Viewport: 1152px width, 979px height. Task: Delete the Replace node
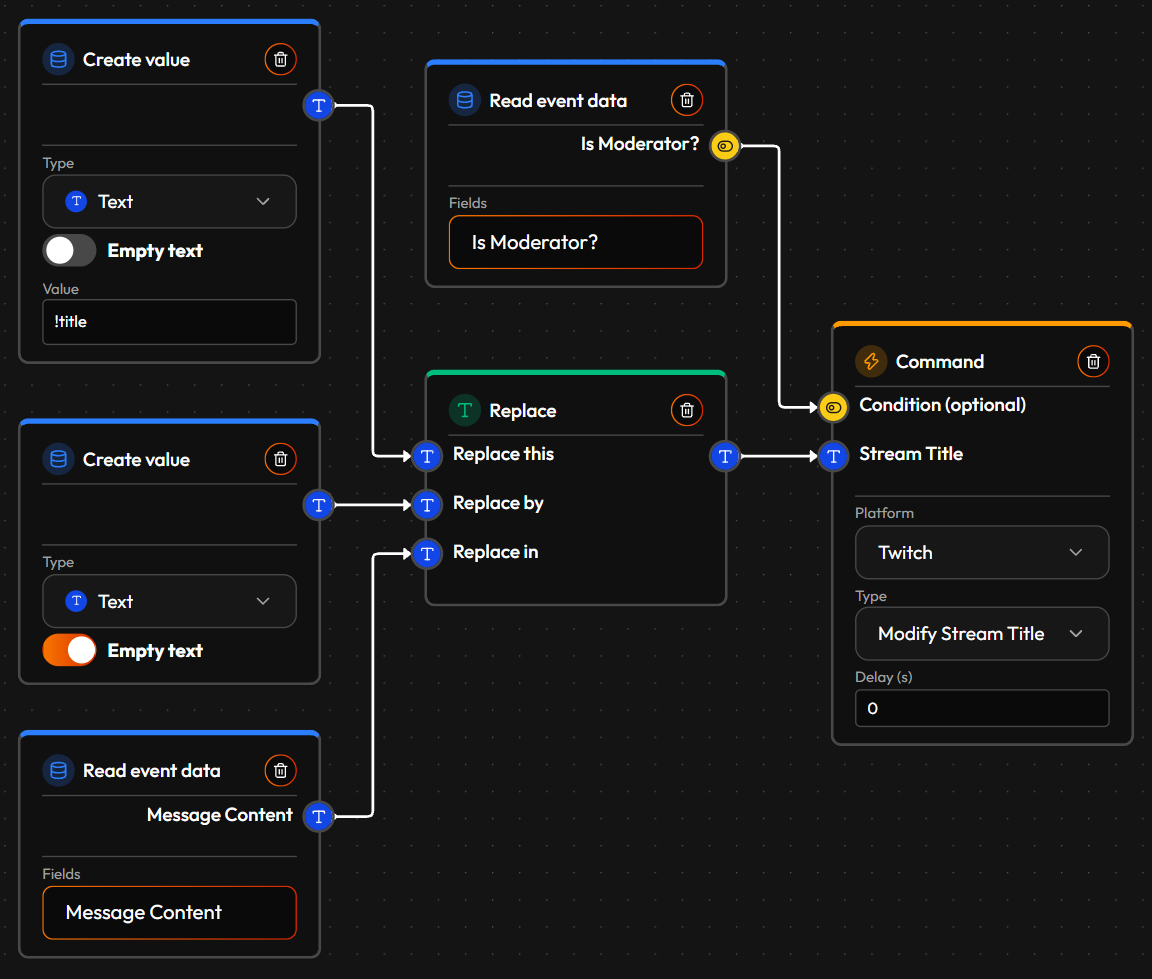click(687, 410)
